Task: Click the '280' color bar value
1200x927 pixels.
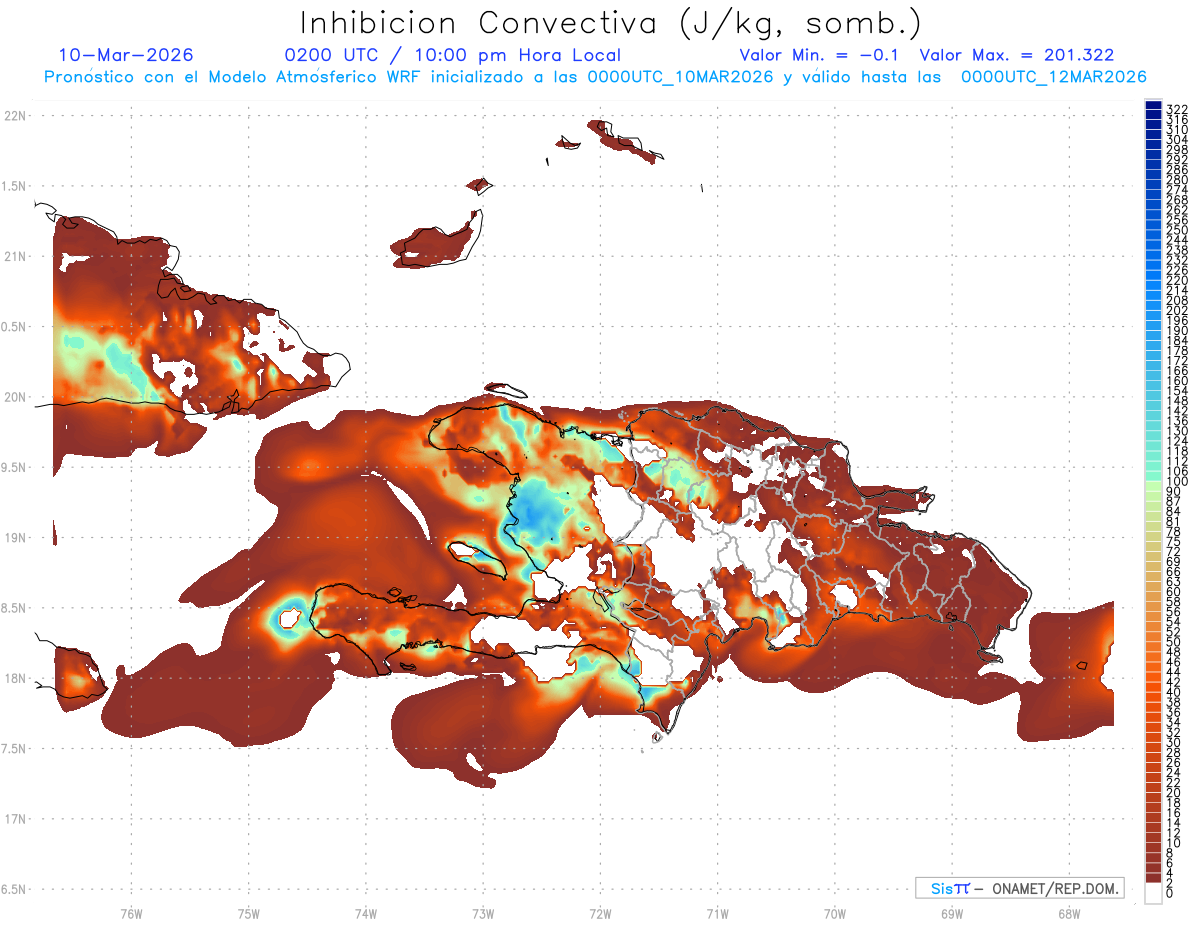Action: pos(1176,180)
